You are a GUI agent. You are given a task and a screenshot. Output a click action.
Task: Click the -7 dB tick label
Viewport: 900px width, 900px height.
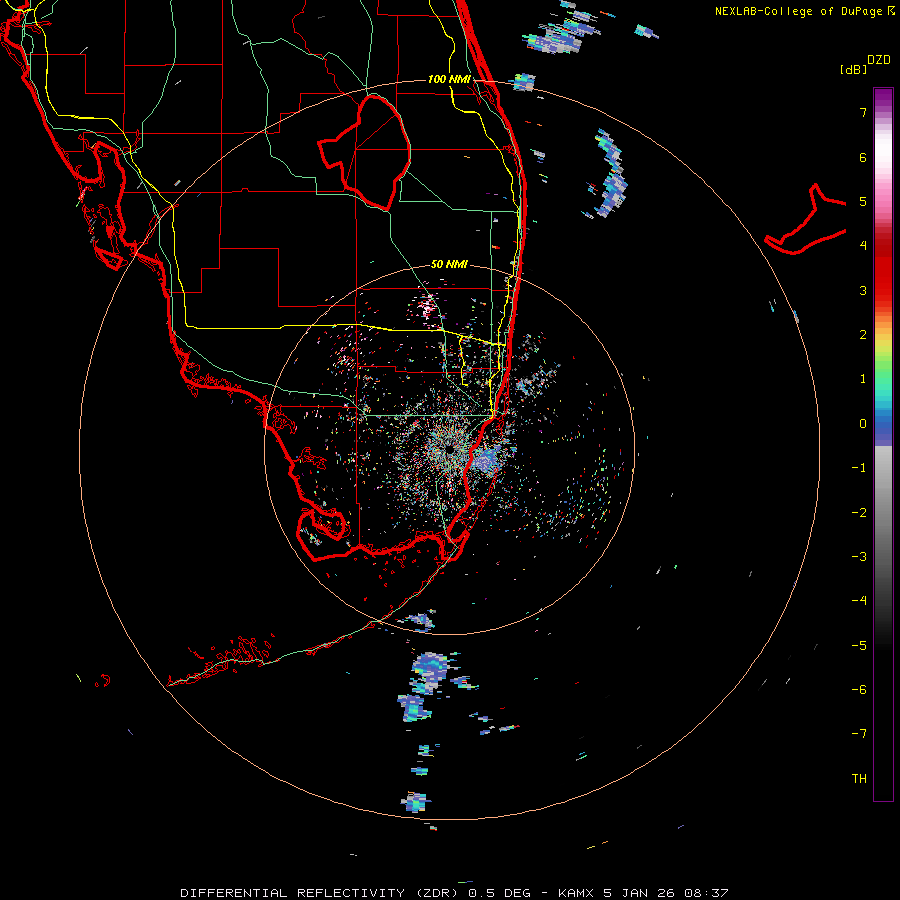pyautogui.click(x=859, y=734)
